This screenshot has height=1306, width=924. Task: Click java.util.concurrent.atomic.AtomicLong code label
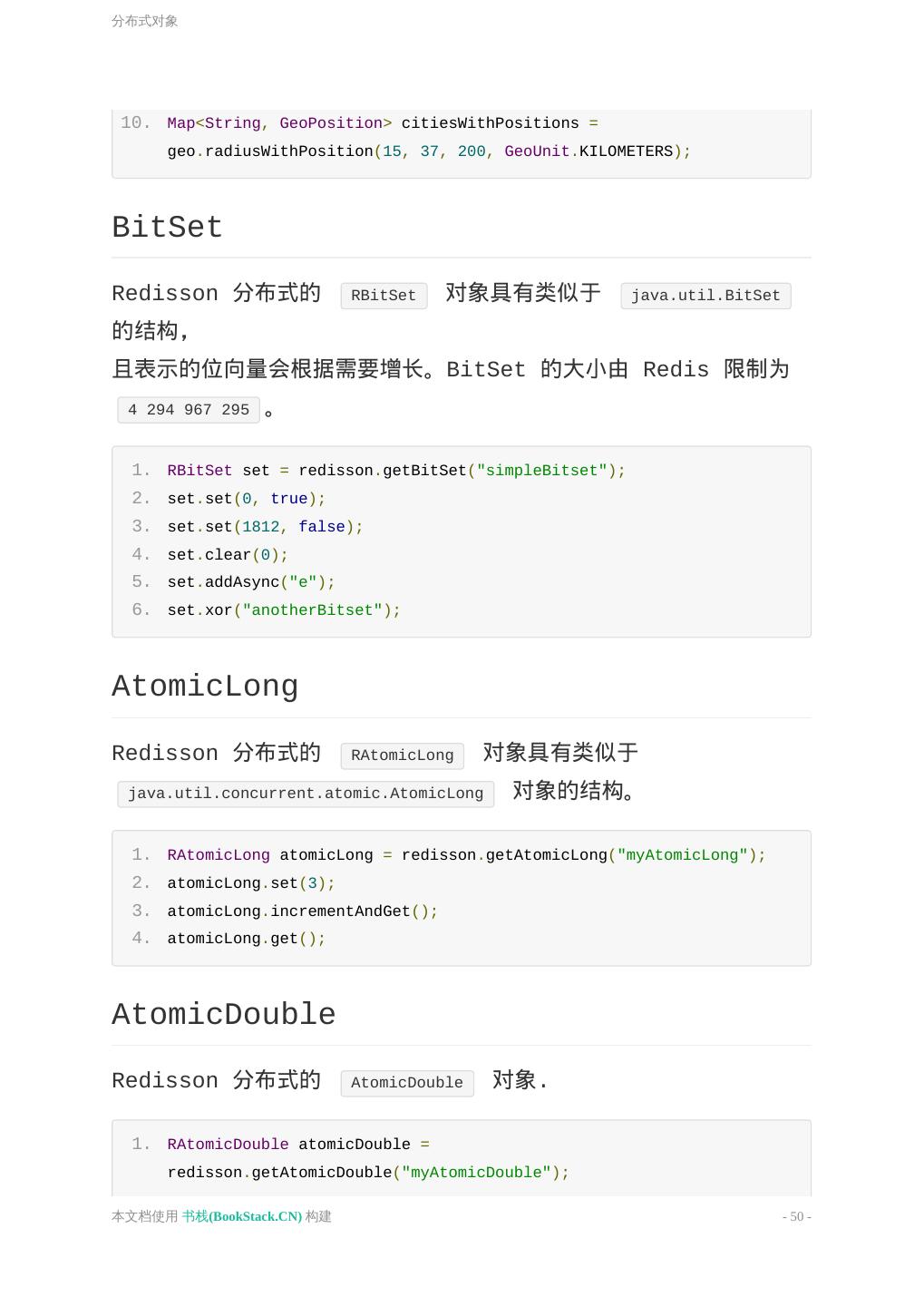[306, 794]
